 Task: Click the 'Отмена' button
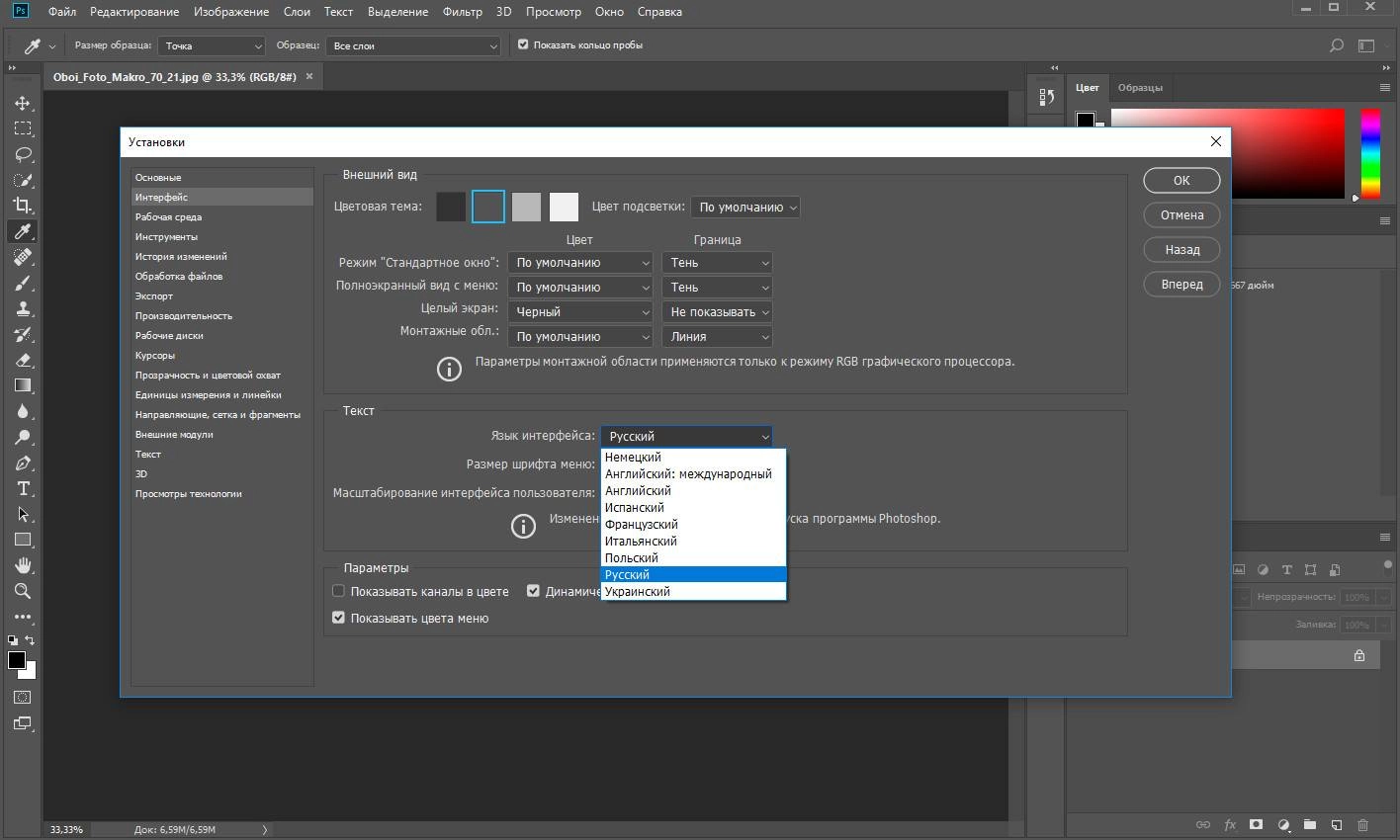[x=1181, y=214]
